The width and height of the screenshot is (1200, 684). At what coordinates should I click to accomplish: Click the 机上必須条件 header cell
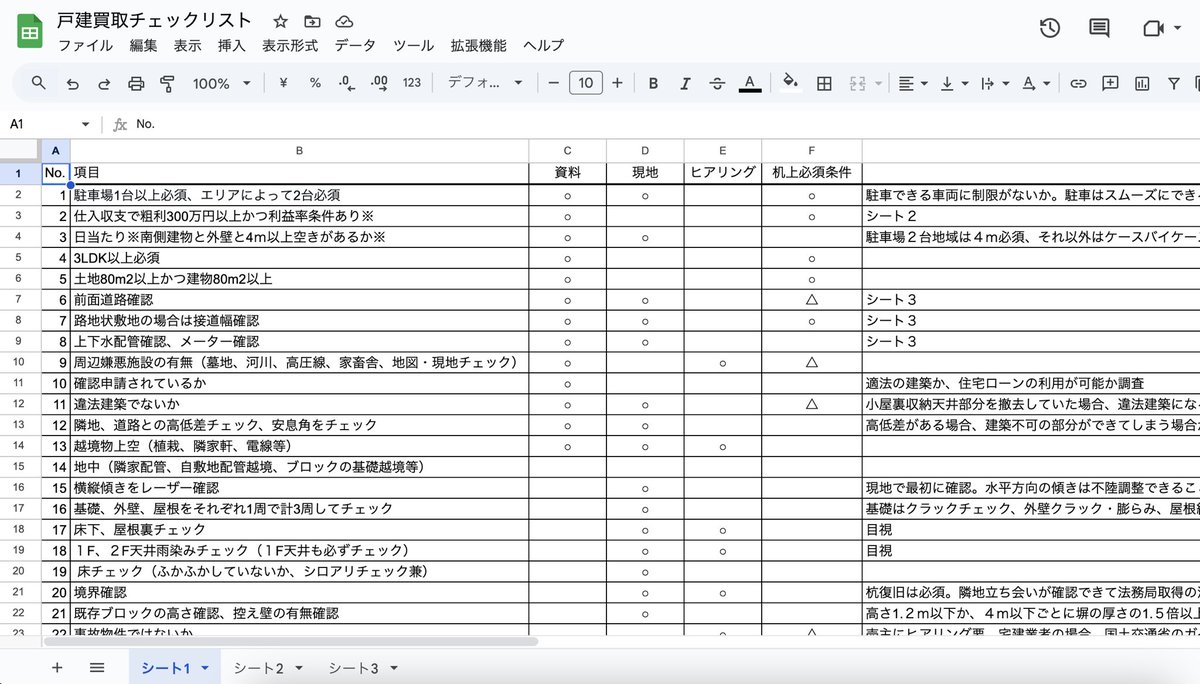812,172
